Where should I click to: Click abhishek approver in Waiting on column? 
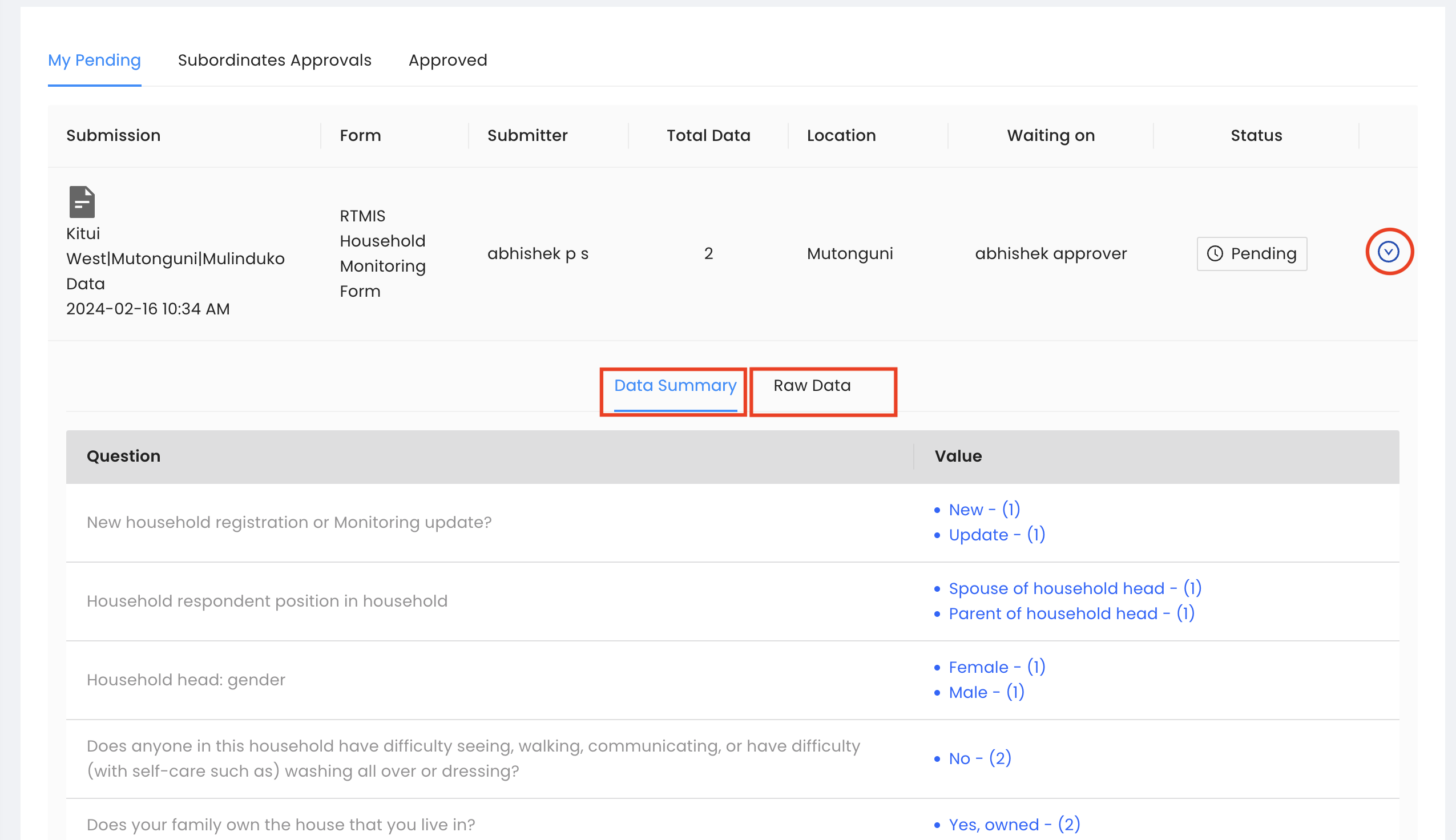click(x=1050, y=254)
